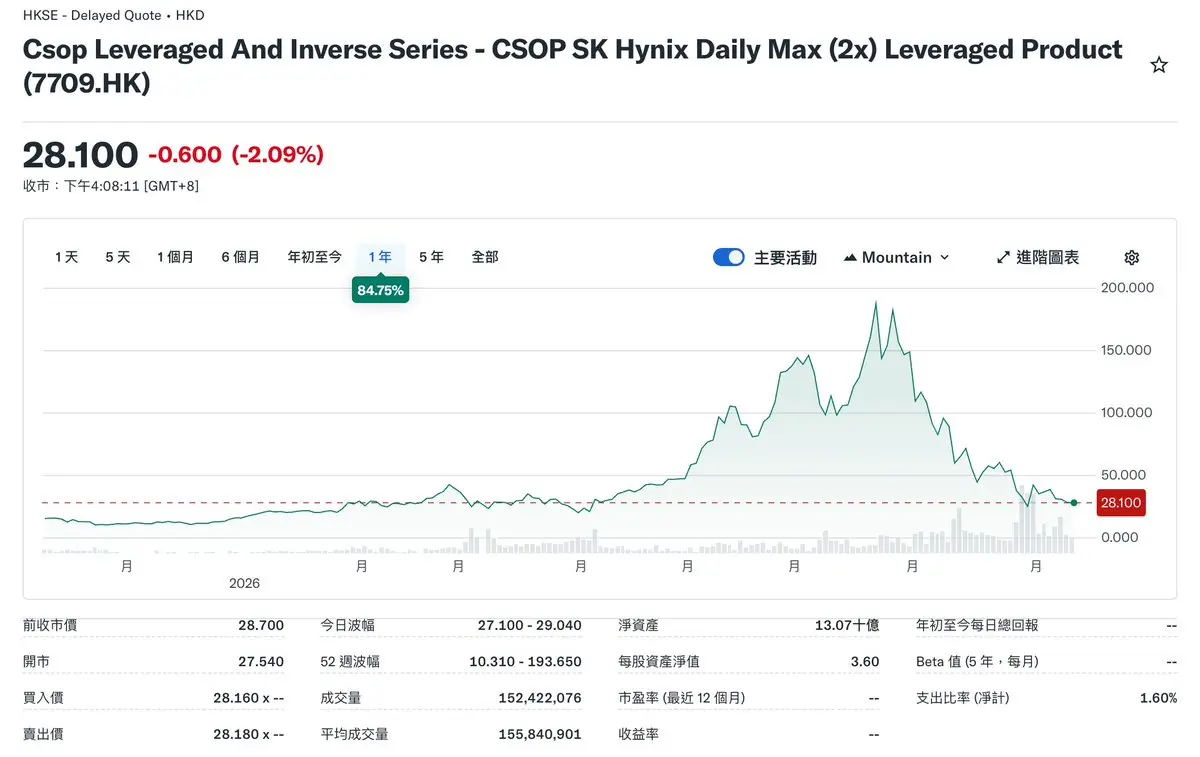
Task: Open the 進階圖表 advanced chart
Action: pyautogui.click(x=1038, y=257)
